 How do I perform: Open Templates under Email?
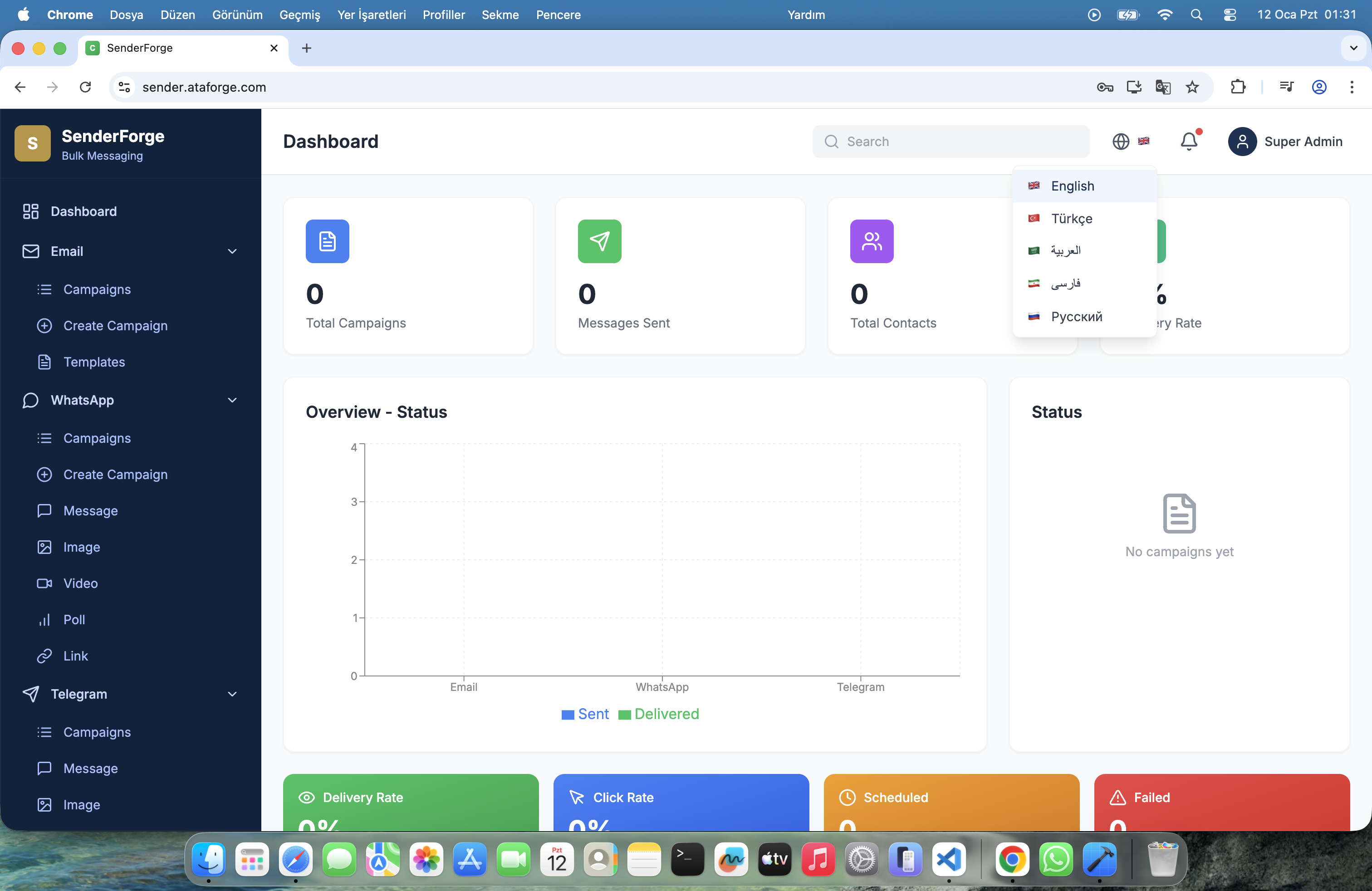click(94, 362)
